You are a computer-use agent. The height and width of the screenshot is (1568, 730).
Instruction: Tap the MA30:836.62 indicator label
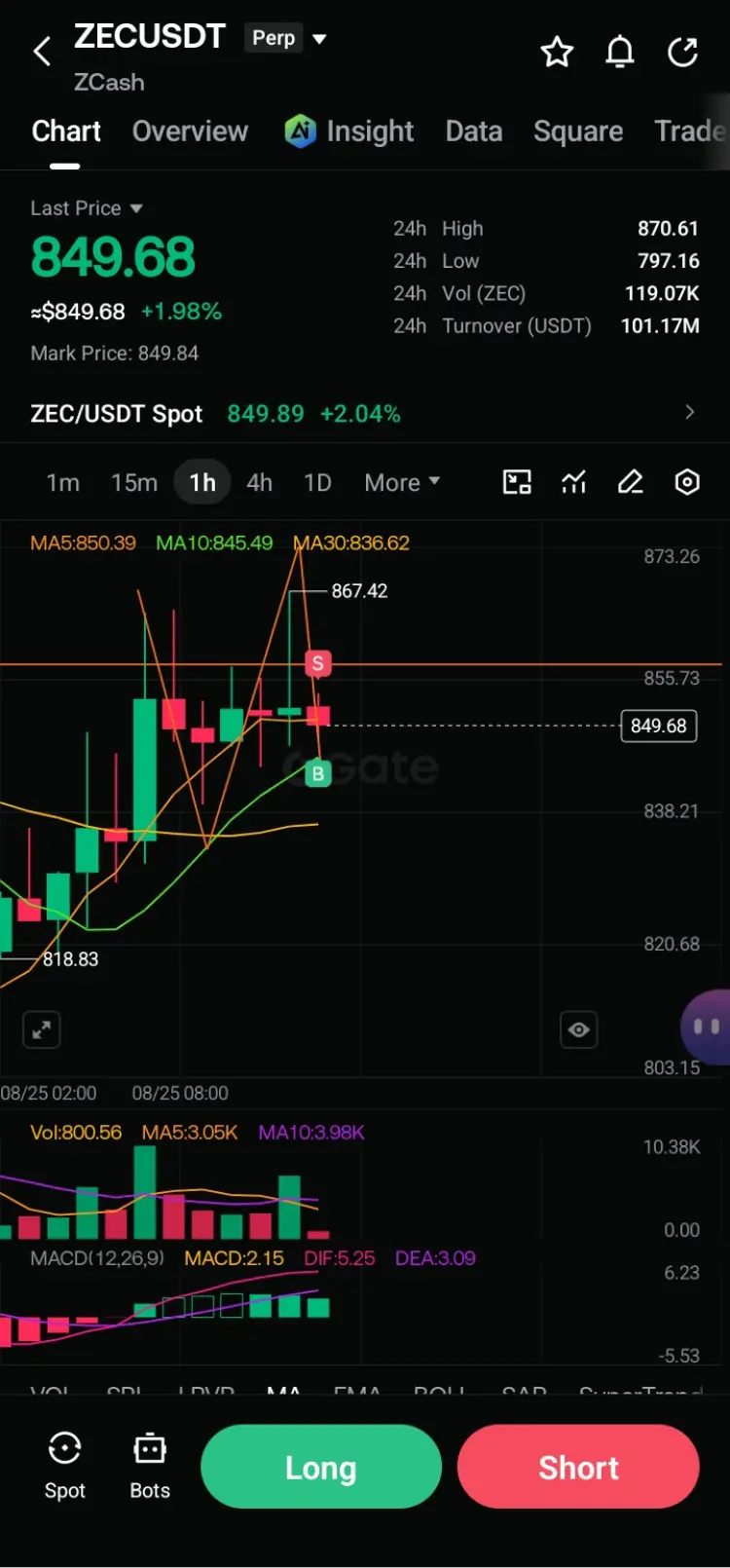click(x=351, y=542)
